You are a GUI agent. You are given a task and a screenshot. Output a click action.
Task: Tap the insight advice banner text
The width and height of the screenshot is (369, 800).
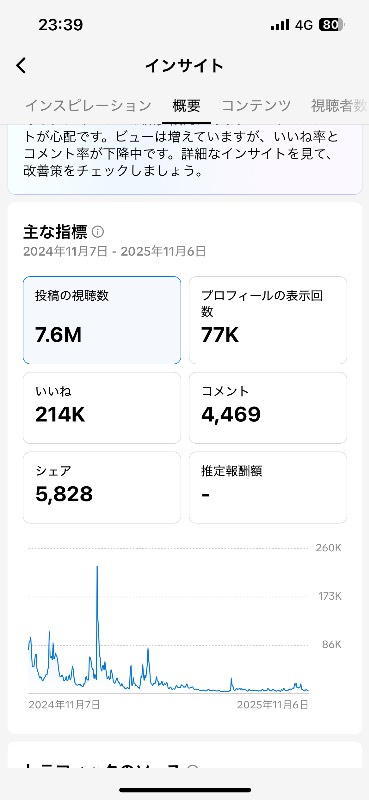tap(181, 154)
